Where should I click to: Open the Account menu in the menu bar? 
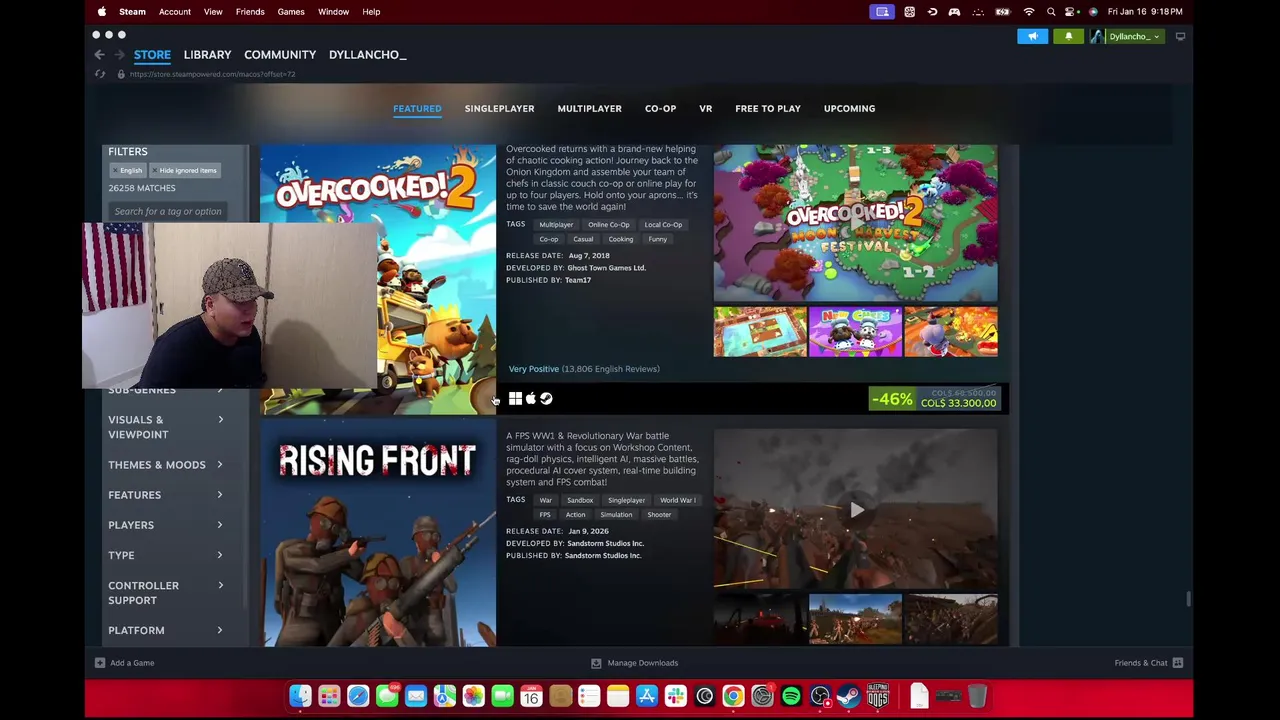174,12
